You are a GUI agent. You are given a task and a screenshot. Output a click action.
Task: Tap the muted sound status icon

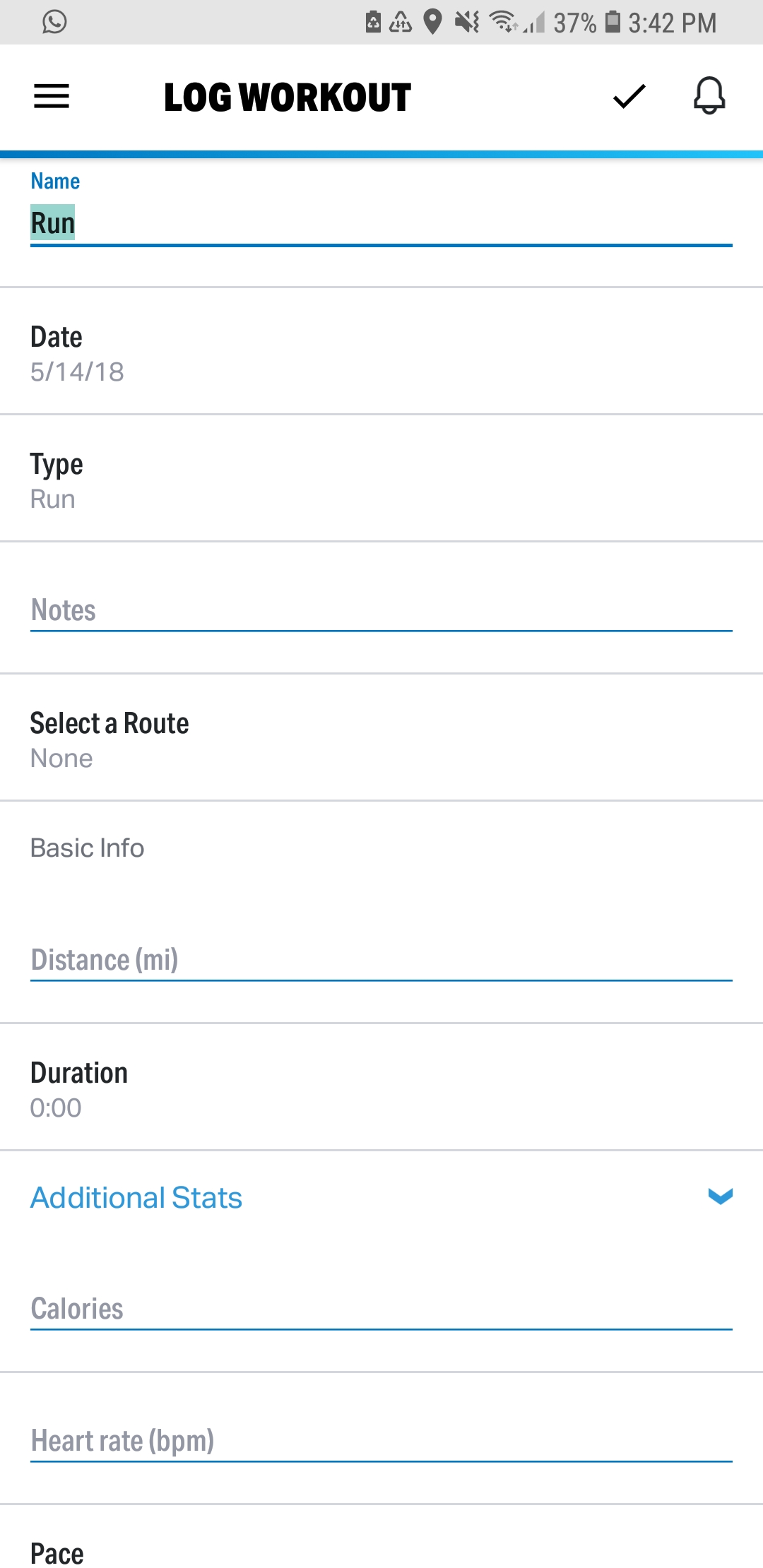pos(466,22)
